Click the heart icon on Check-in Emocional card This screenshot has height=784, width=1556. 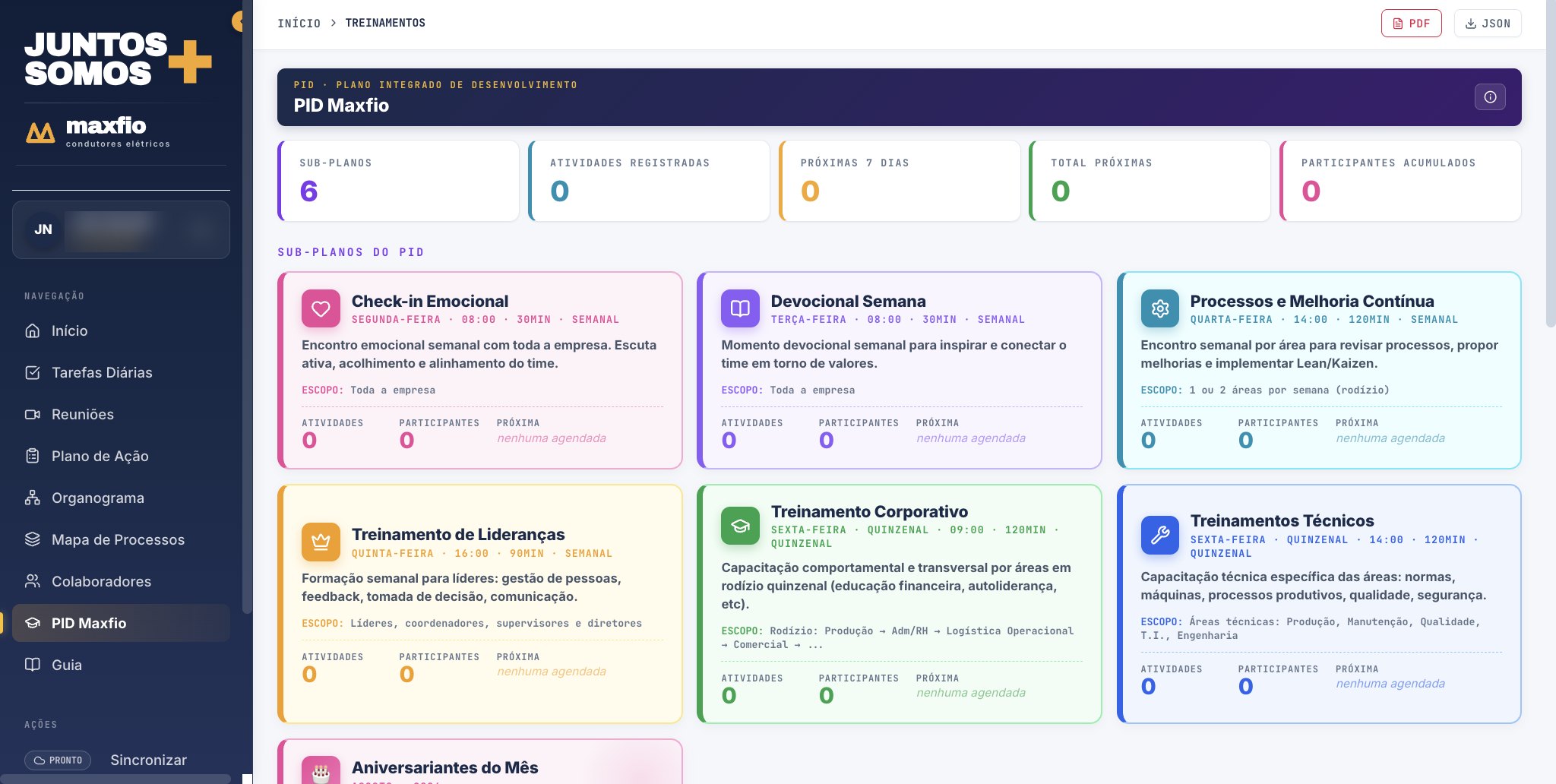321,308
